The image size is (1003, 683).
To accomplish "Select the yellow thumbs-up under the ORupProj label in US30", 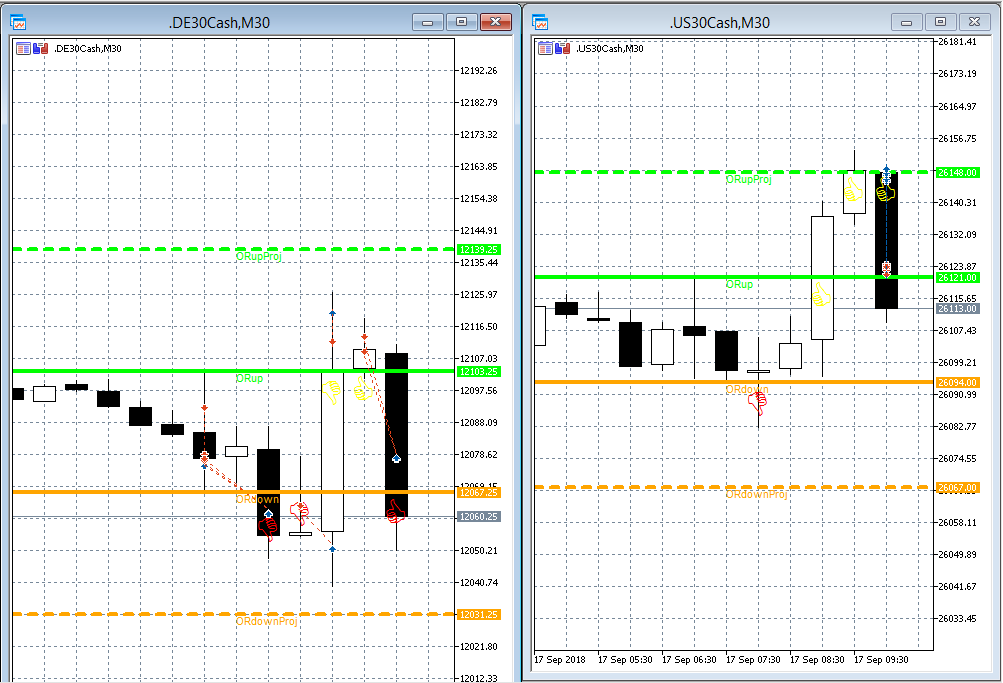I will click(853, 189).
